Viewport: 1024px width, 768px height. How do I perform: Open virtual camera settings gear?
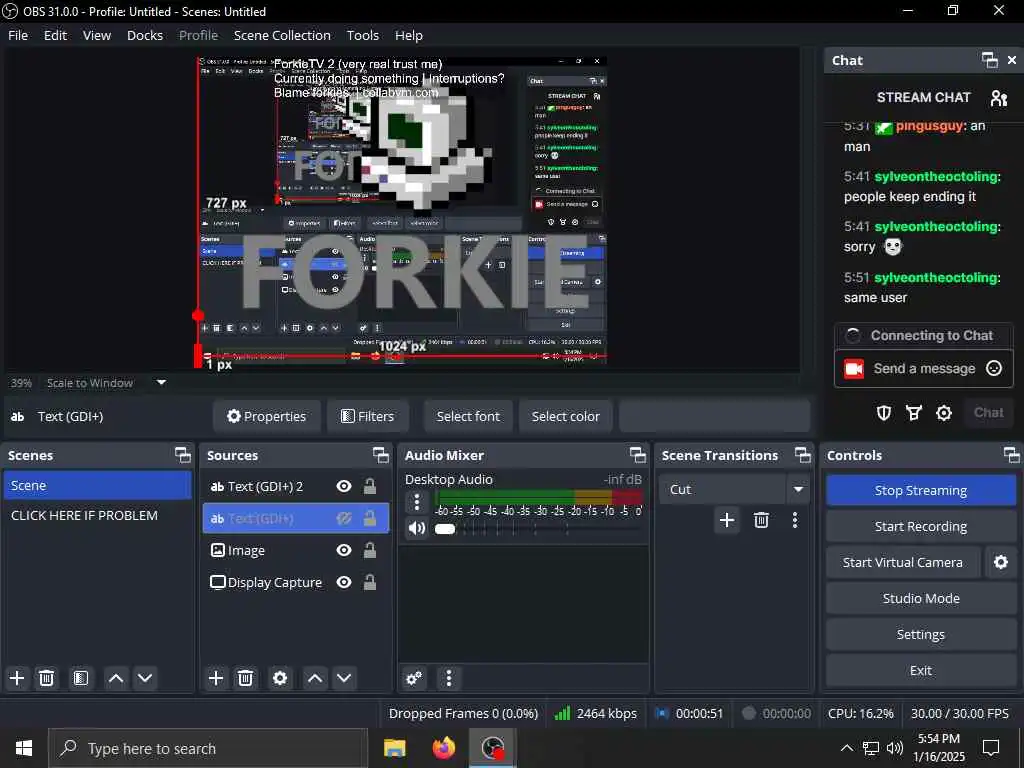[1000, 562]
